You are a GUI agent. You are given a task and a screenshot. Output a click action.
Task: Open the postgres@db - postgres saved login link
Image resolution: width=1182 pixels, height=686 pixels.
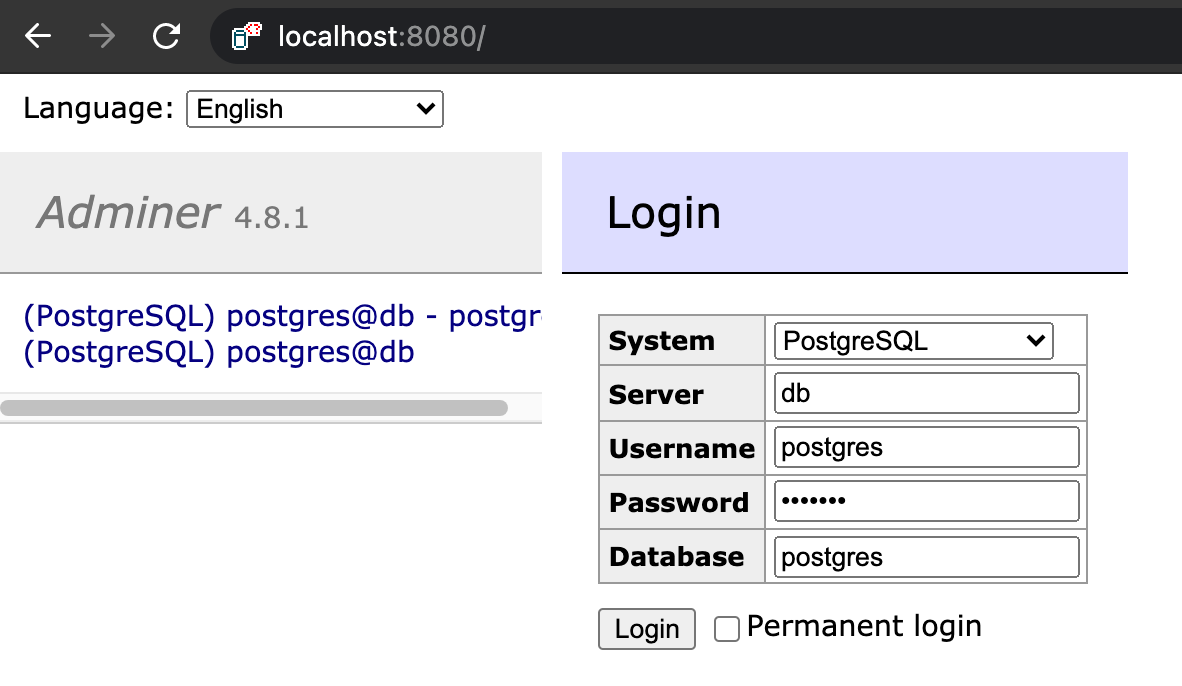(x=283, y=317)
